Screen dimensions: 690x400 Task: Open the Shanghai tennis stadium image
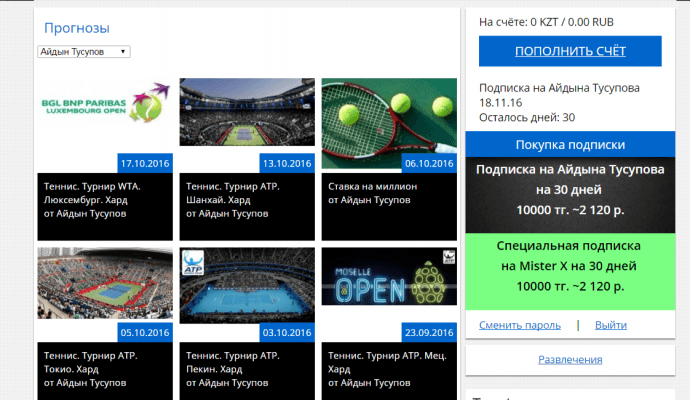tap(247, 112)
